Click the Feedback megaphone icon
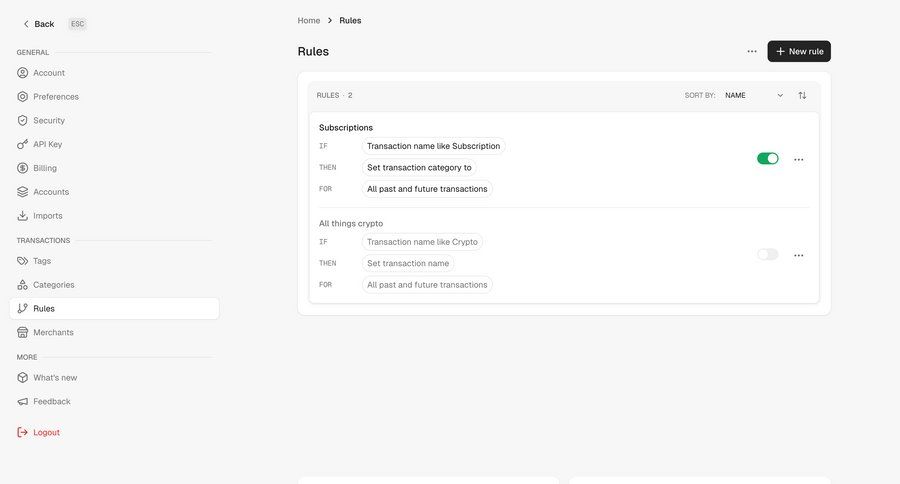900x484 pixels. click(x=22, y=401)
